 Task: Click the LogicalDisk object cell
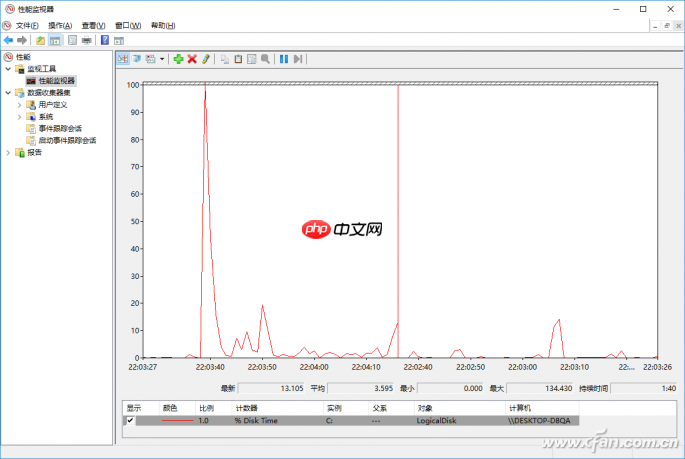tap(436, 421)
